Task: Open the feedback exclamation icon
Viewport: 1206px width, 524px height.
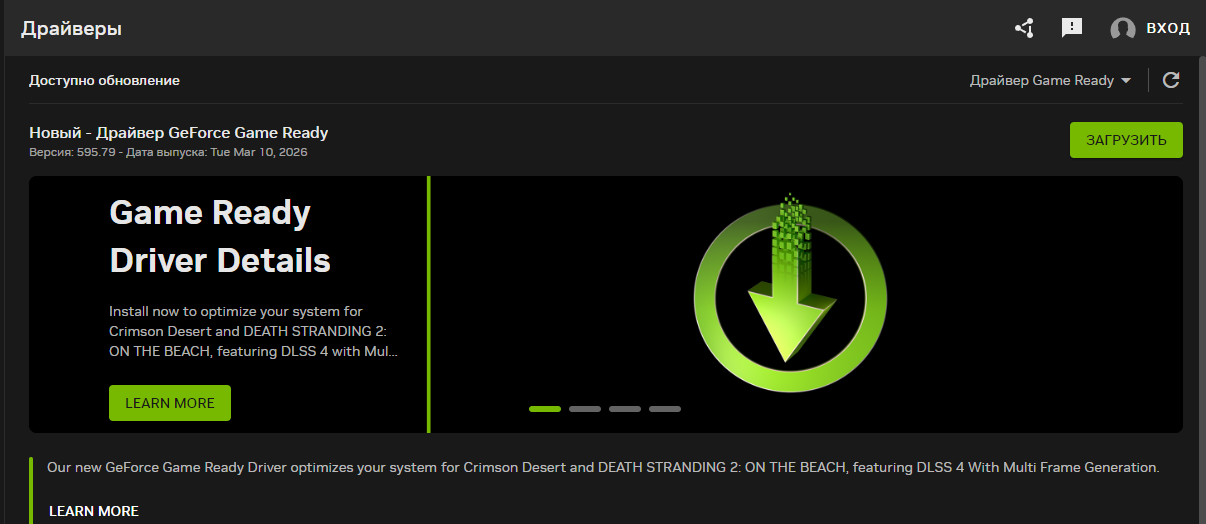Action: pos(1072,28)
